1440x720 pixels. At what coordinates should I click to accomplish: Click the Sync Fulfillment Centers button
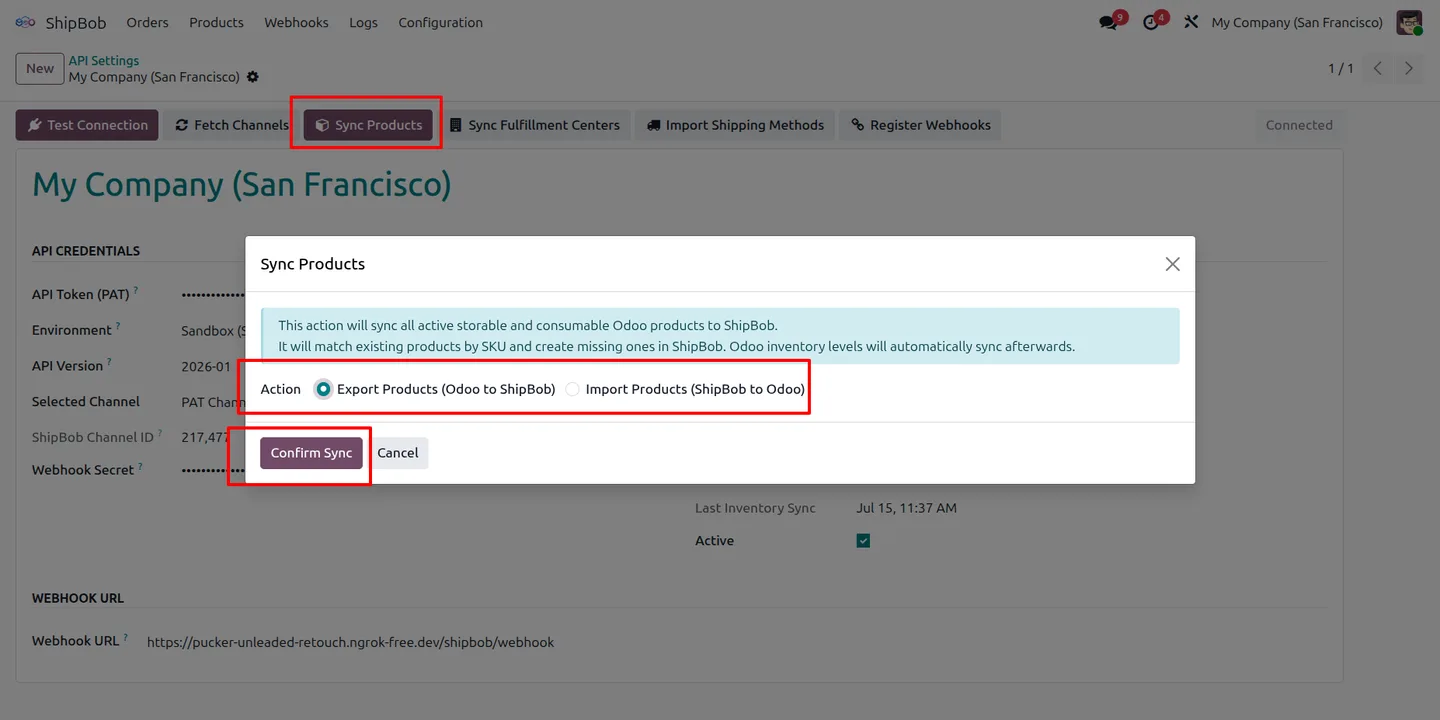click(534, 125)
